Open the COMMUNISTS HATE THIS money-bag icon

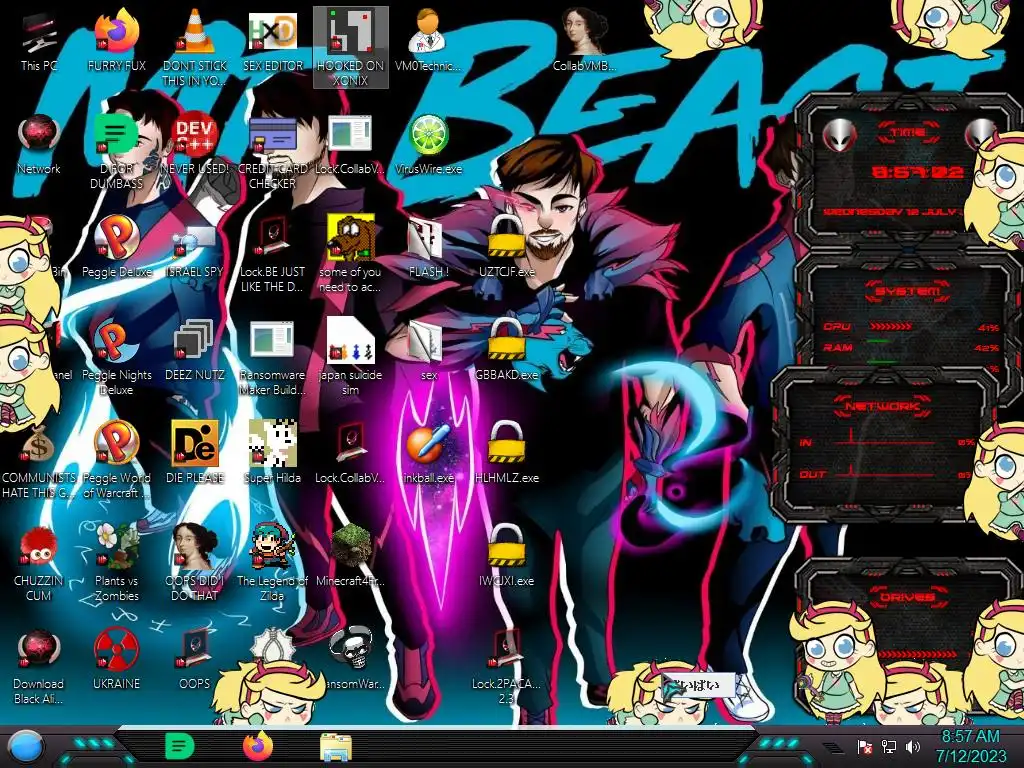[x=39, y=460]
